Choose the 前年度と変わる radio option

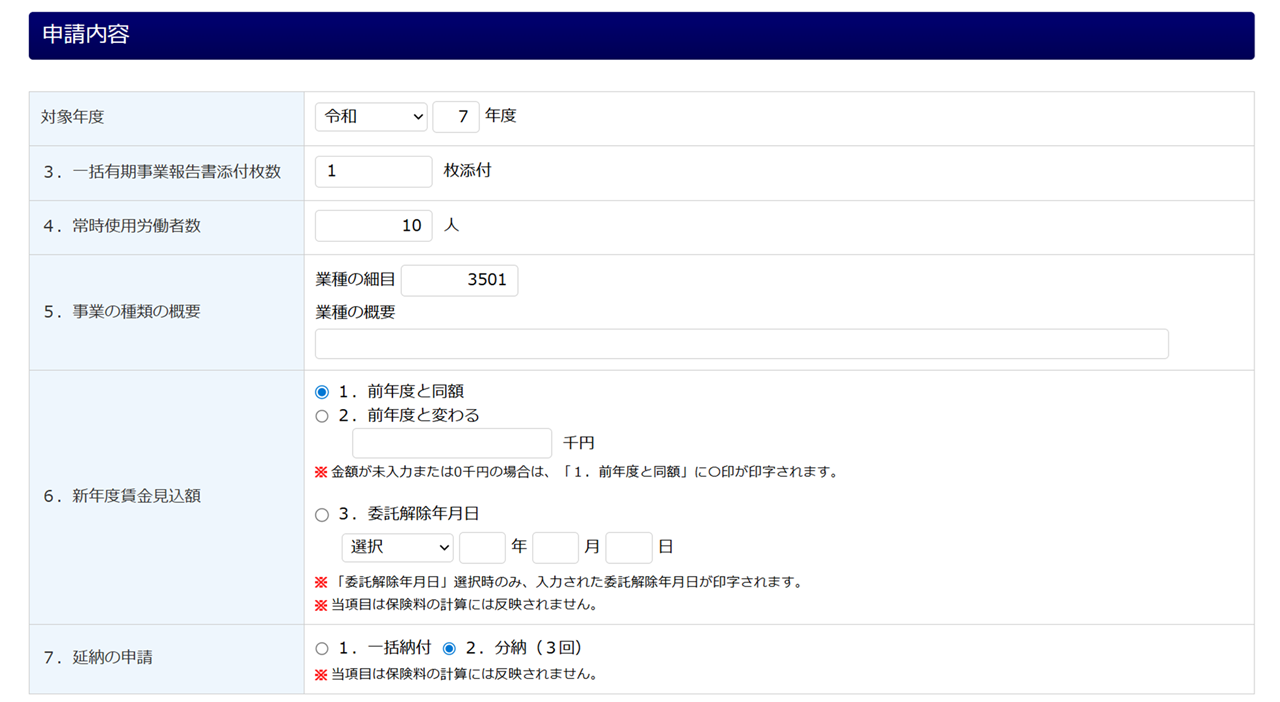(322, 416)
